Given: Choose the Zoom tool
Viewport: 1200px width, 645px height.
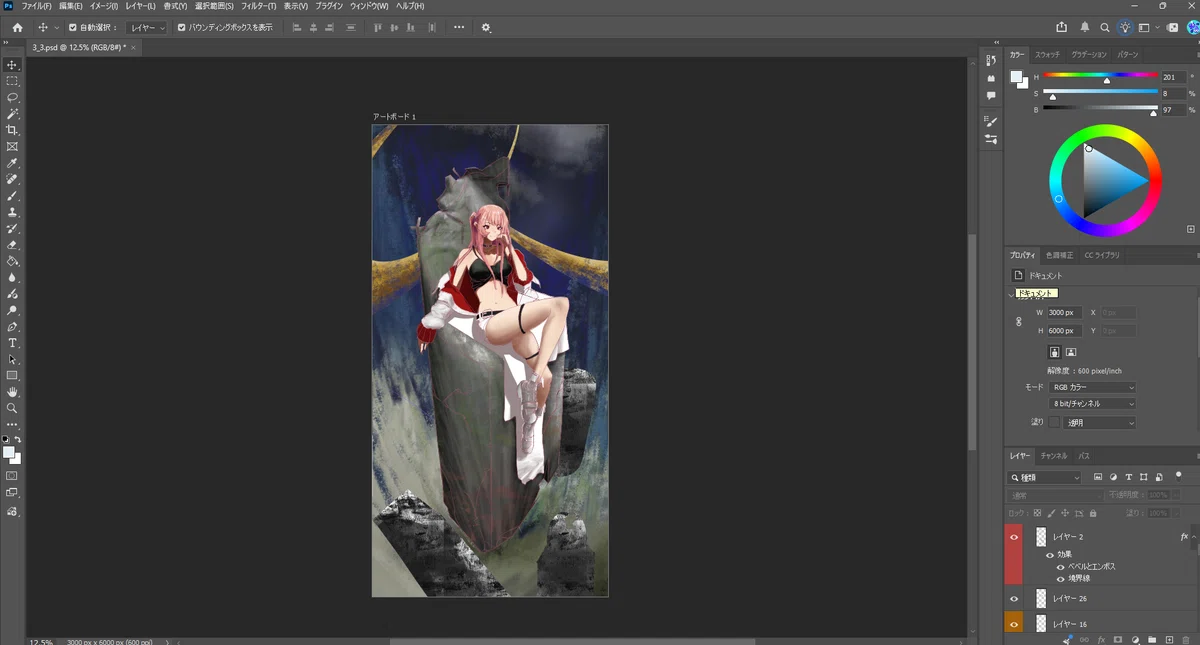Looking at the screenshot, I should tap(12, 408).
